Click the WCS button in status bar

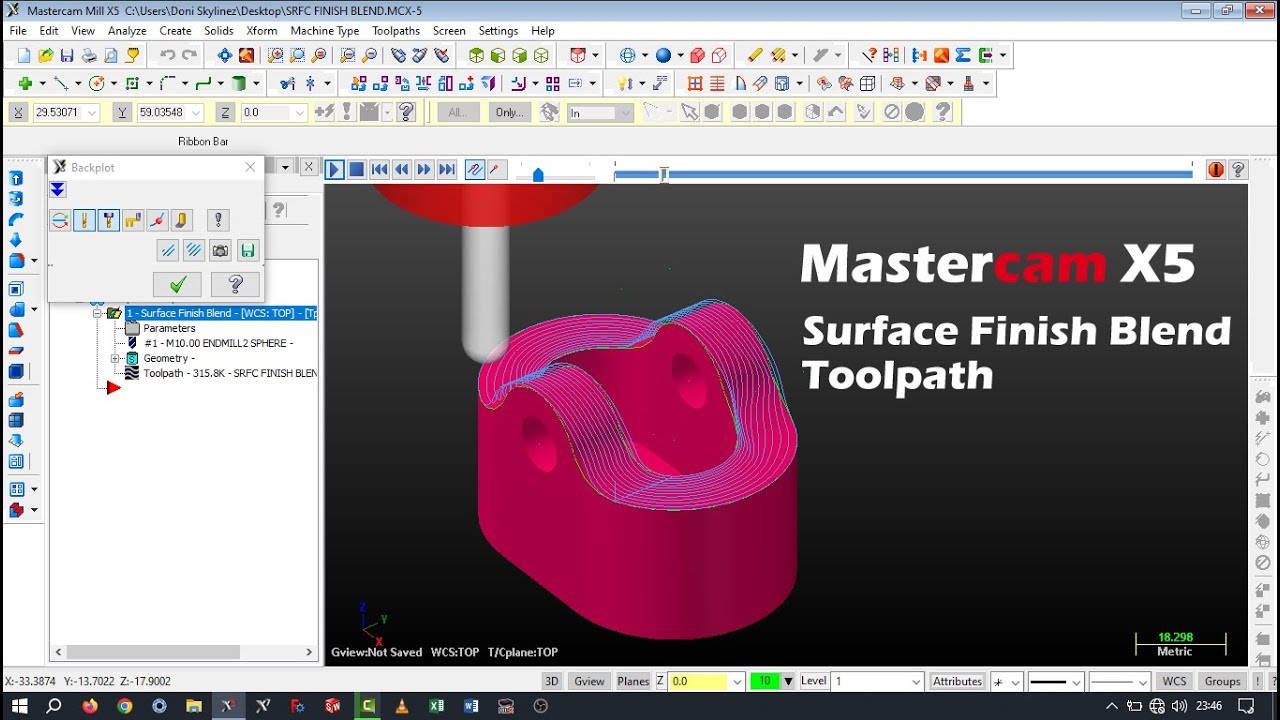[1174, 681]
